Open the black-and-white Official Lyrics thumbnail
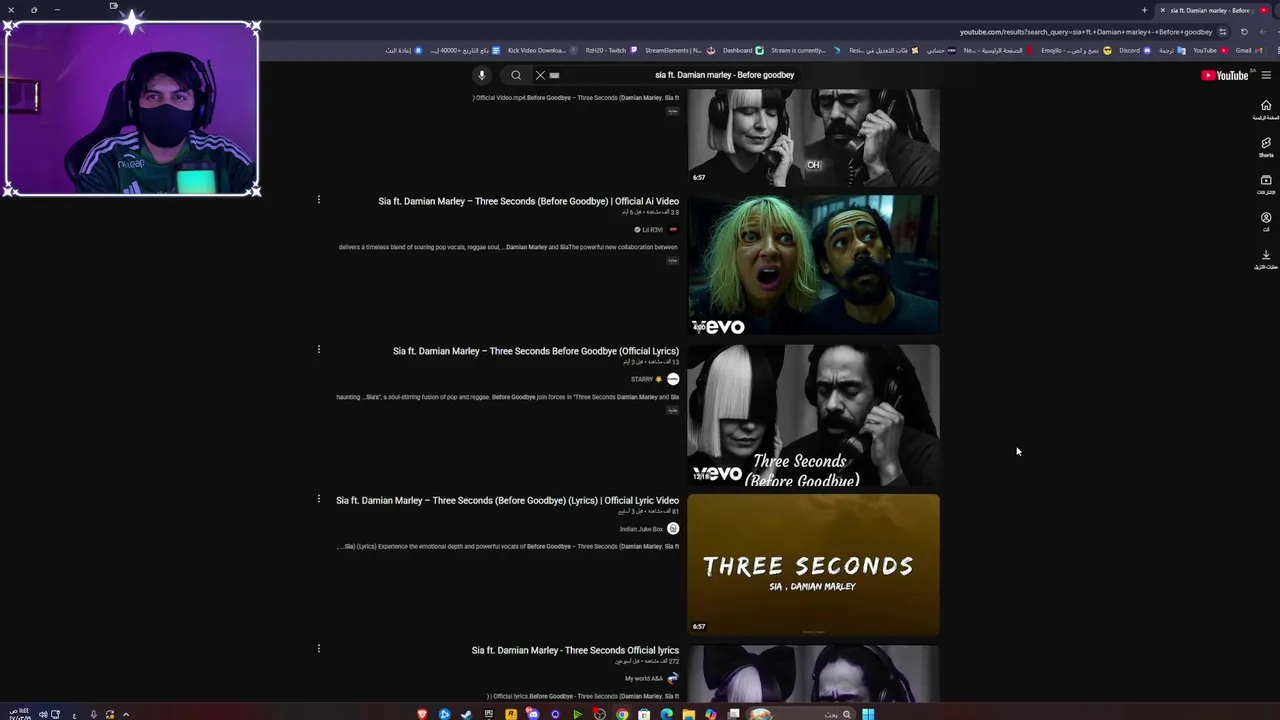 (x=813, y=415)
